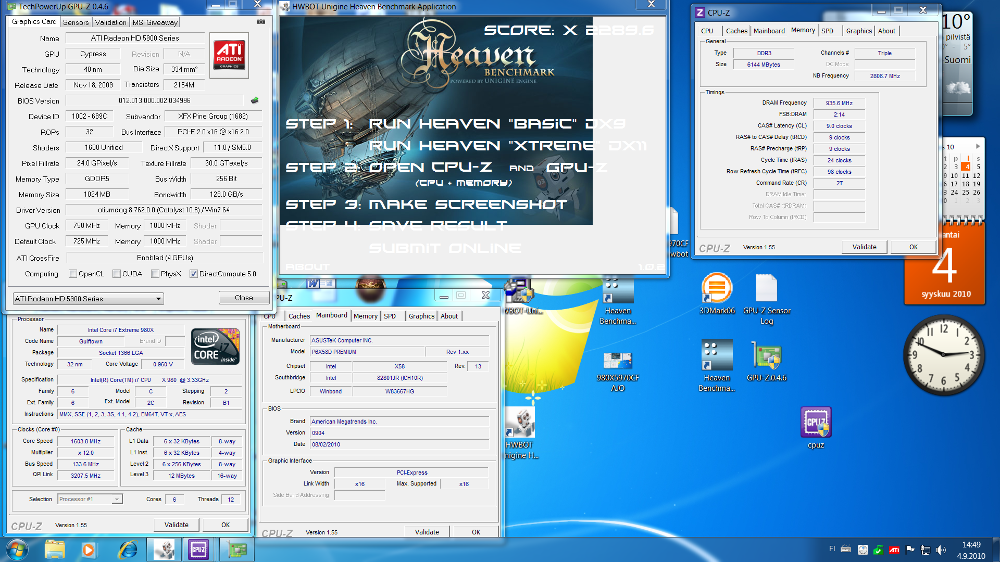Click Validate in the CPU-Z processor window
Screen dimensions: 1000x562
(x=177, y=524)
